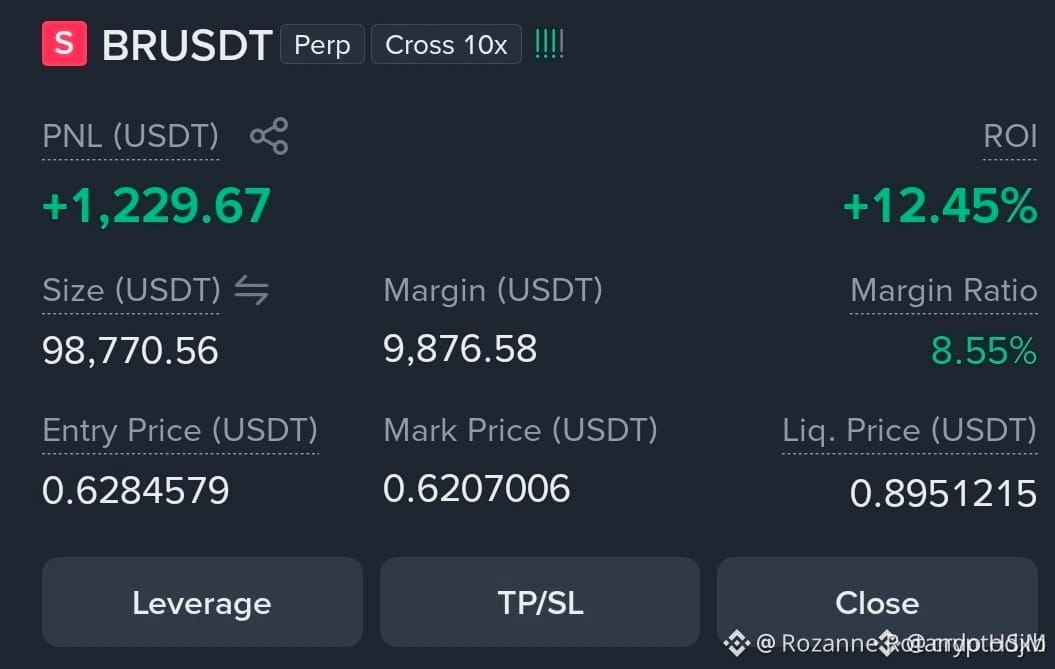Viewport: 1055px width, 669px height.
Task: Open Liq. Price (USDT) label info
Action: pyautogui.click(x=910, y=431)
